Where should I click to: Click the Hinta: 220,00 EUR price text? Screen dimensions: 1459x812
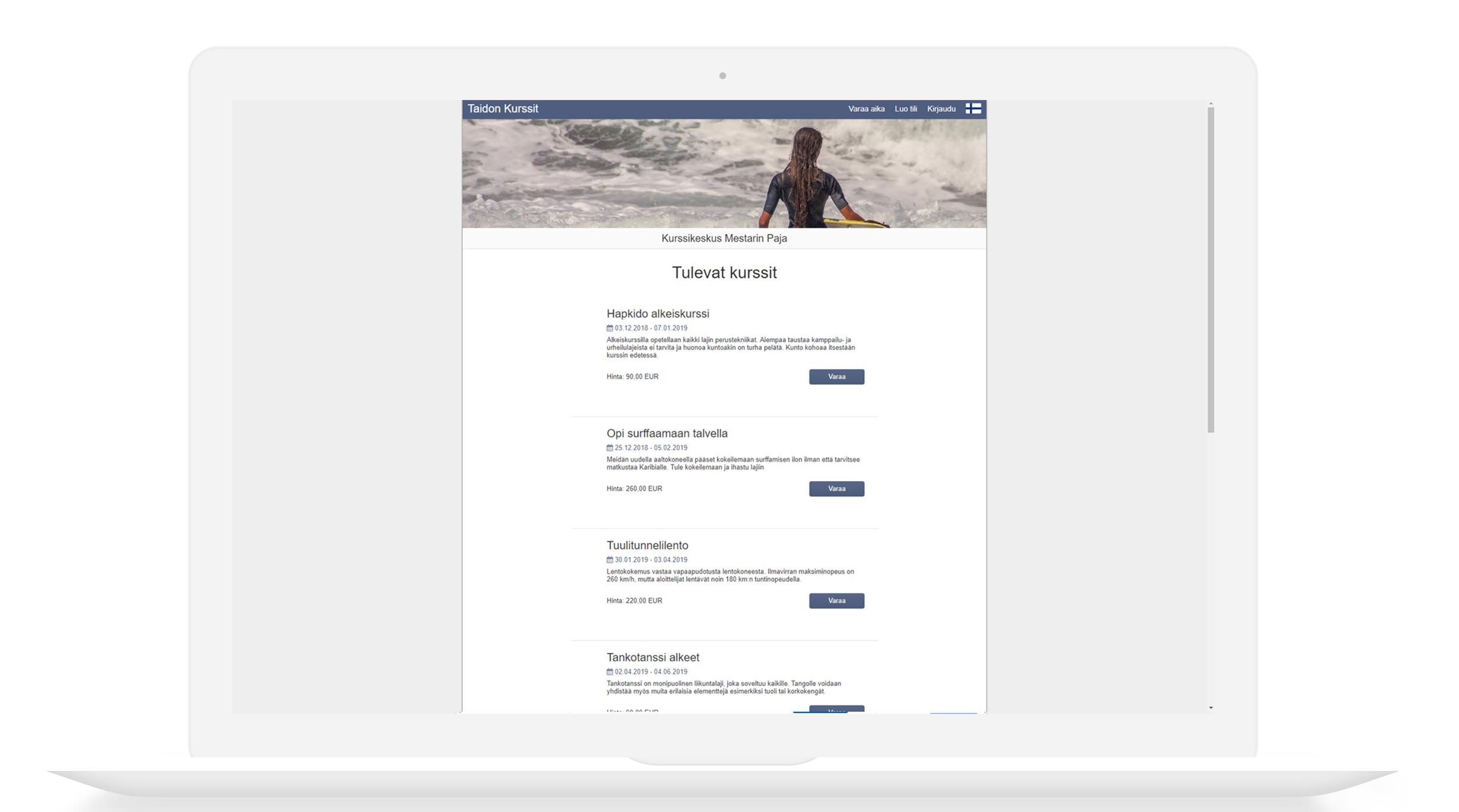634,601
